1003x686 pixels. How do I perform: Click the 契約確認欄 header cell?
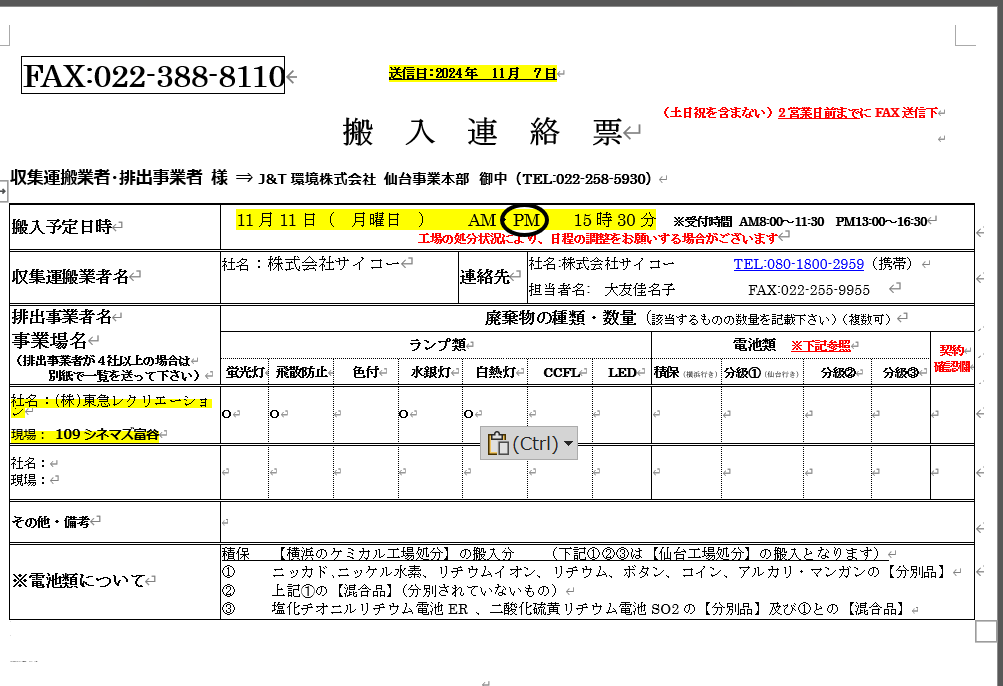[951, 359]
